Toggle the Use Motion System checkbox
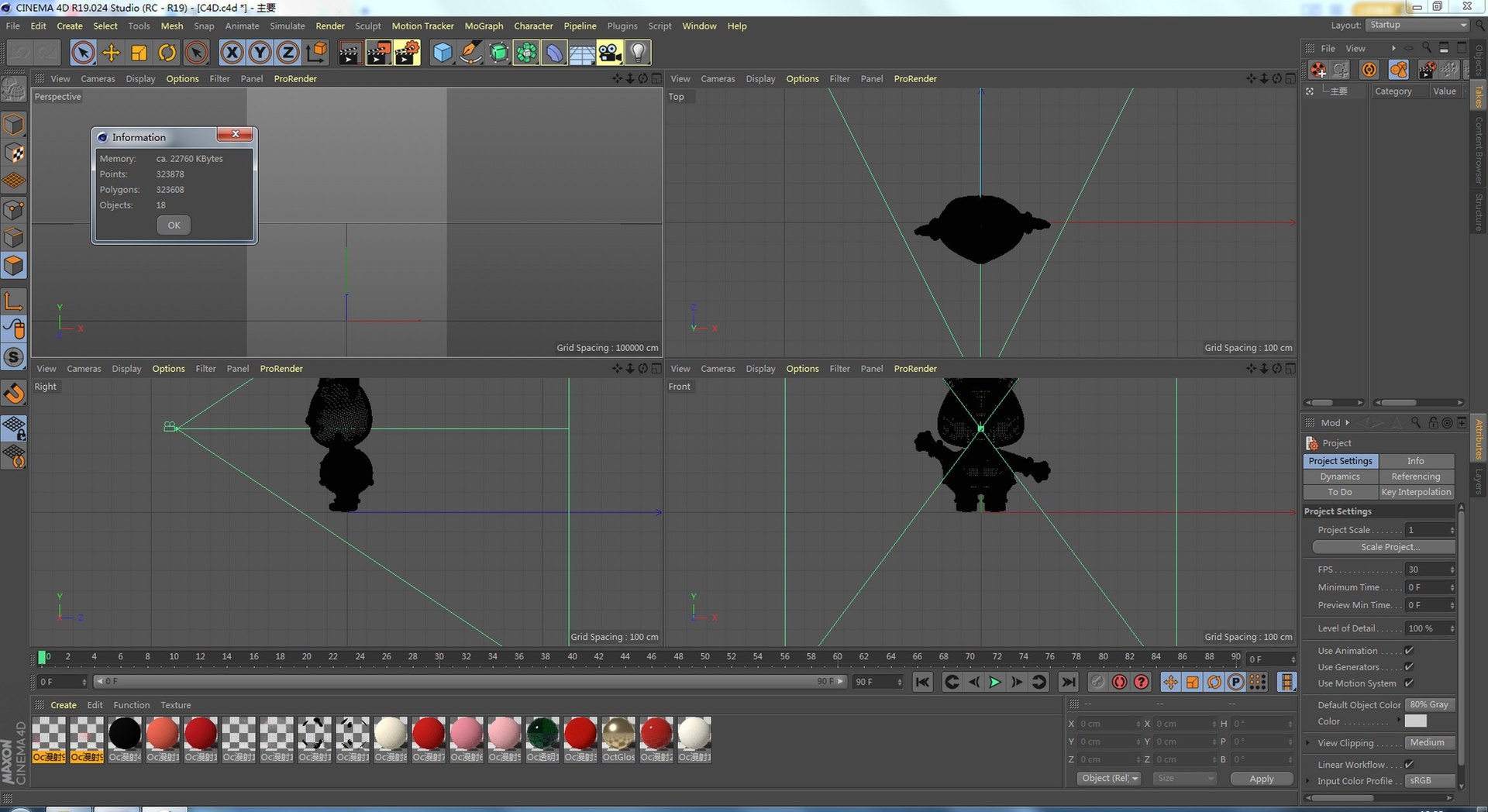 coord(1409,683)
